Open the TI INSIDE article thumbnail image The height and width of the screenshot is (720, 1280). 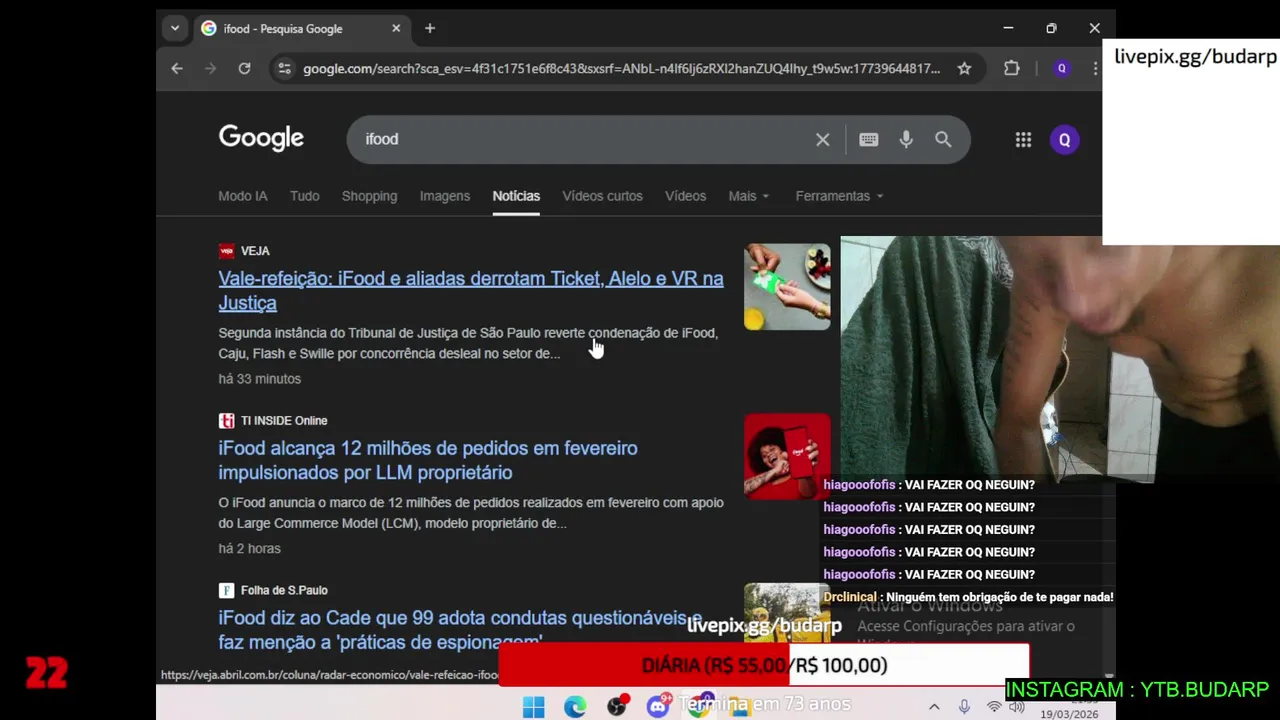click(787, 457)
